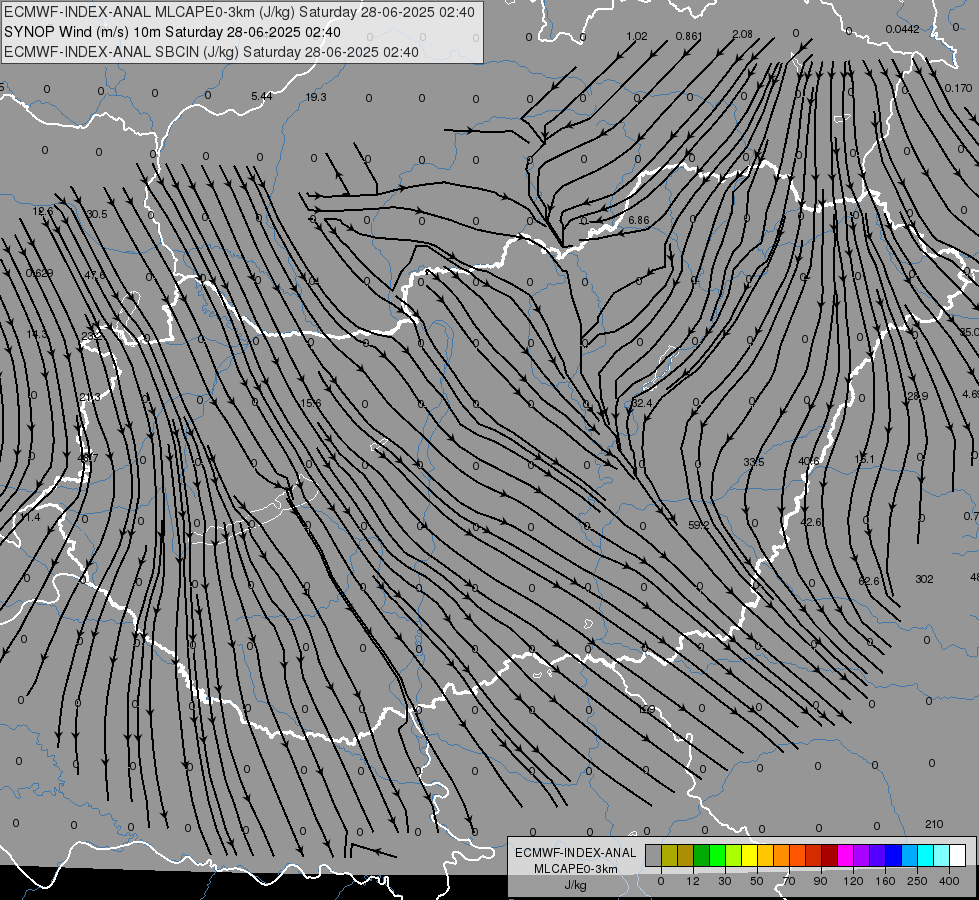This screenshot has height=900, width=979.
Task: Click the map data value 0.861
Action: (x=689, y=36)
